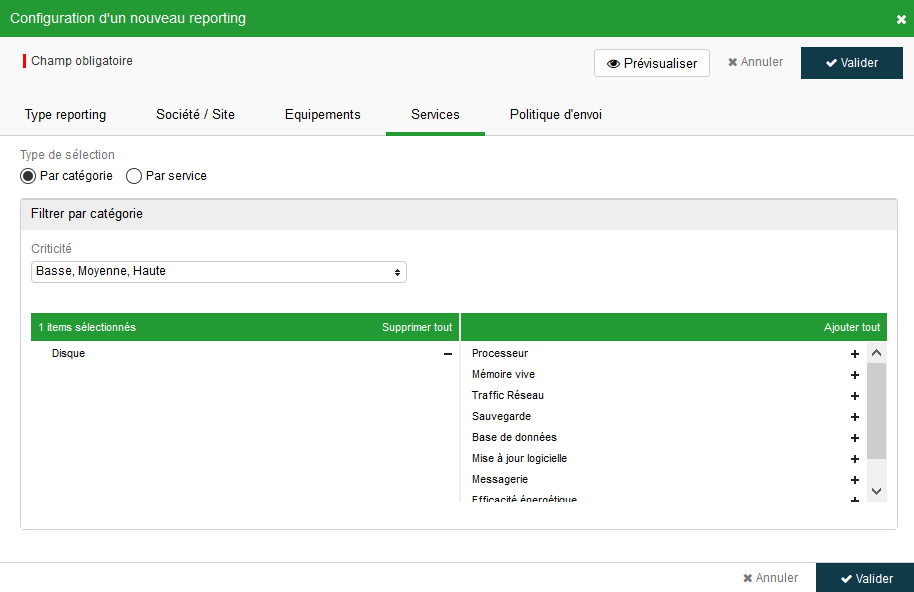
Task: Click Supprimer tout link
Action: [417, 327]
